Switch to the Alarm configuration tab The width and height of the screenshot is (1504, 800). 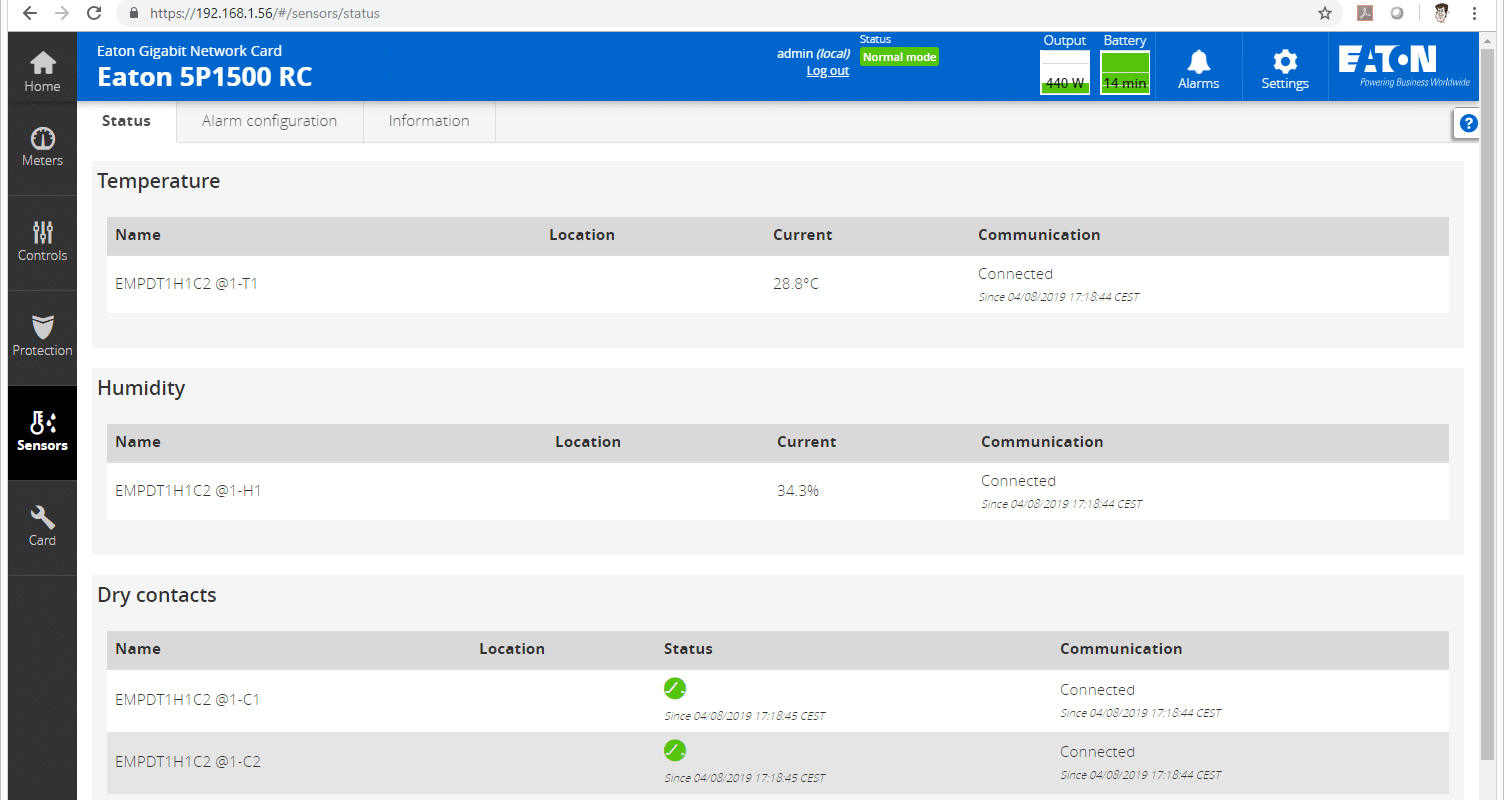click(269, 121)
